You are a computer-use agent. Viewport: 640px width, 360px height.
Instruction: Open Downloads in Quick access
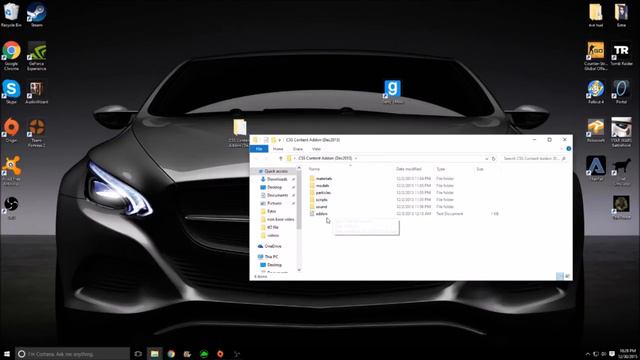(x=277, y=179)
